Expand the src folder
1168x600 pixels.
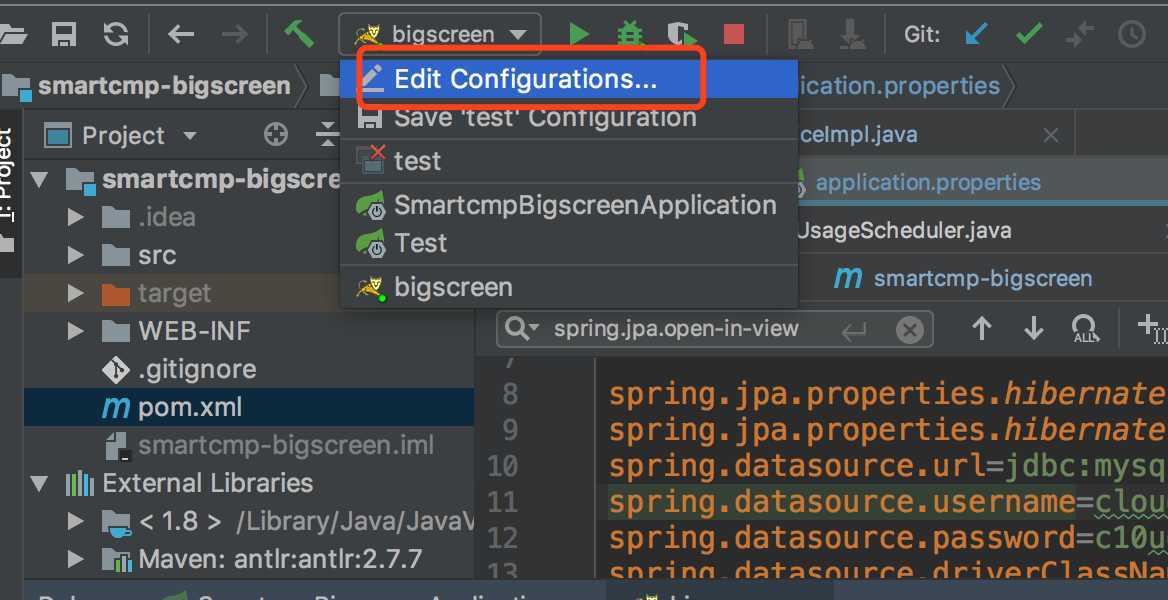click(x=75, y=256)
